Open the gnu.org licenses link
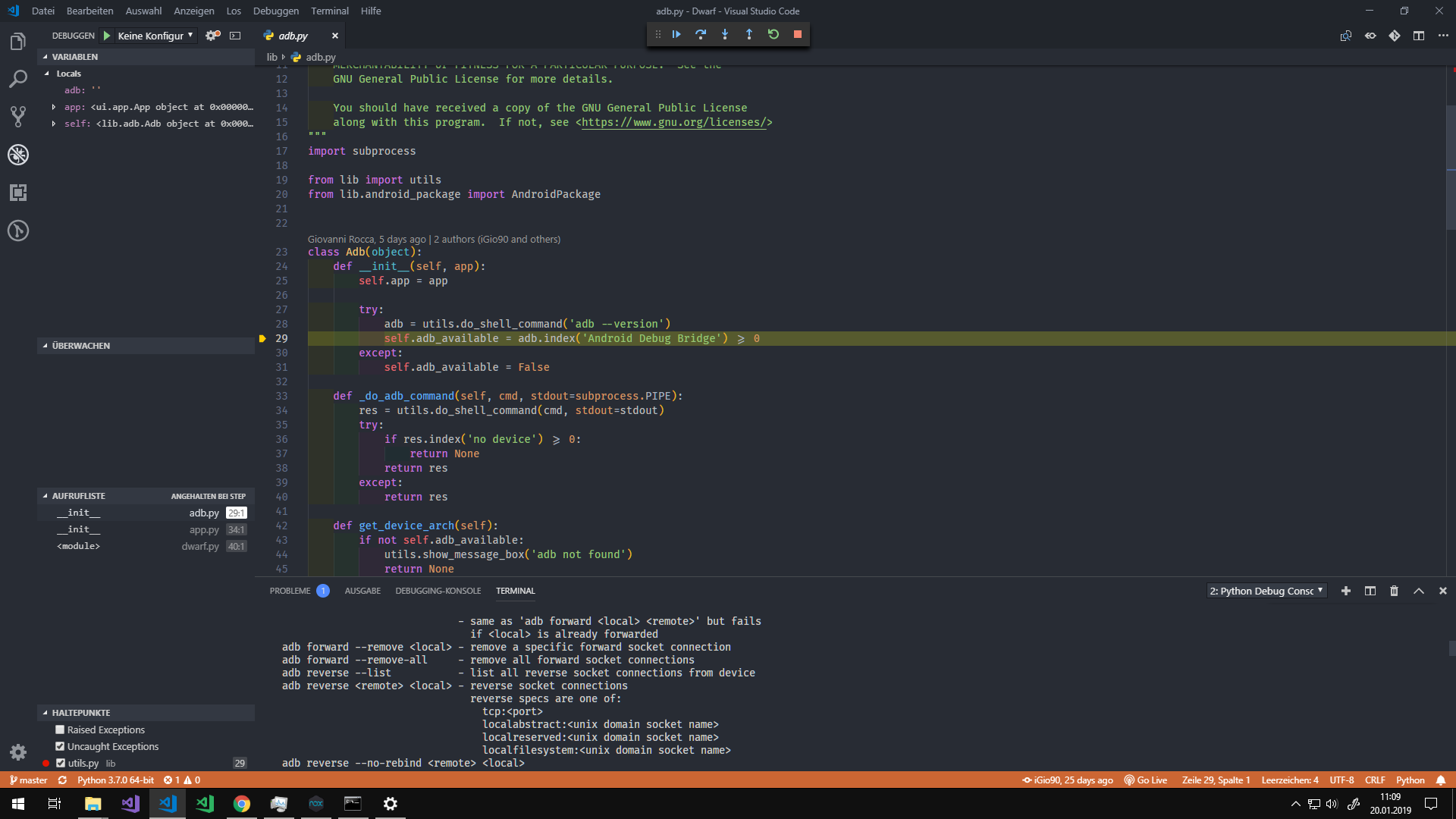Image resolution: width=1456 pixels, height=819 pixels. coord(673,122)
